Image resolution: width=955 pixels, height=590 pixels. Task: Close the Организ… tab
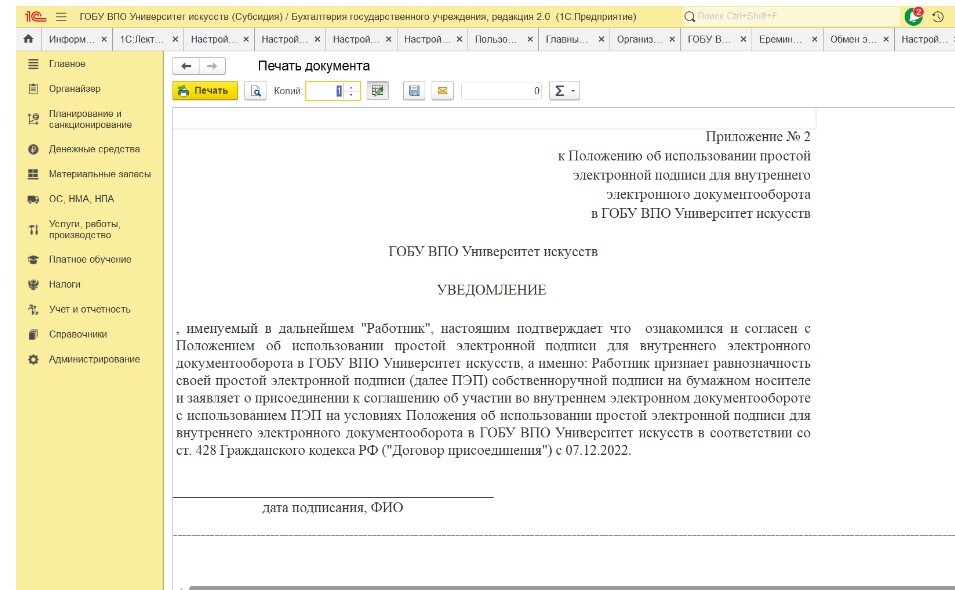(672, 39)
